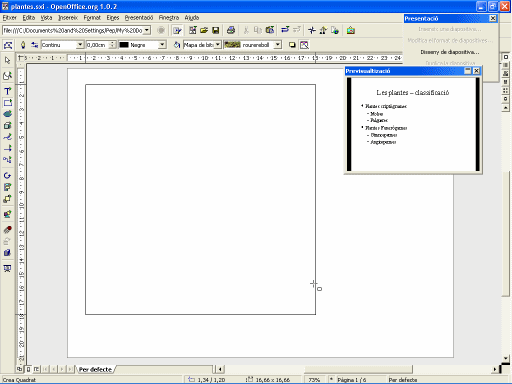Screen dimensions: 512x384
Task: Click the horizontal scrollbar bar at bottom
Action: [x=358, y=369]
